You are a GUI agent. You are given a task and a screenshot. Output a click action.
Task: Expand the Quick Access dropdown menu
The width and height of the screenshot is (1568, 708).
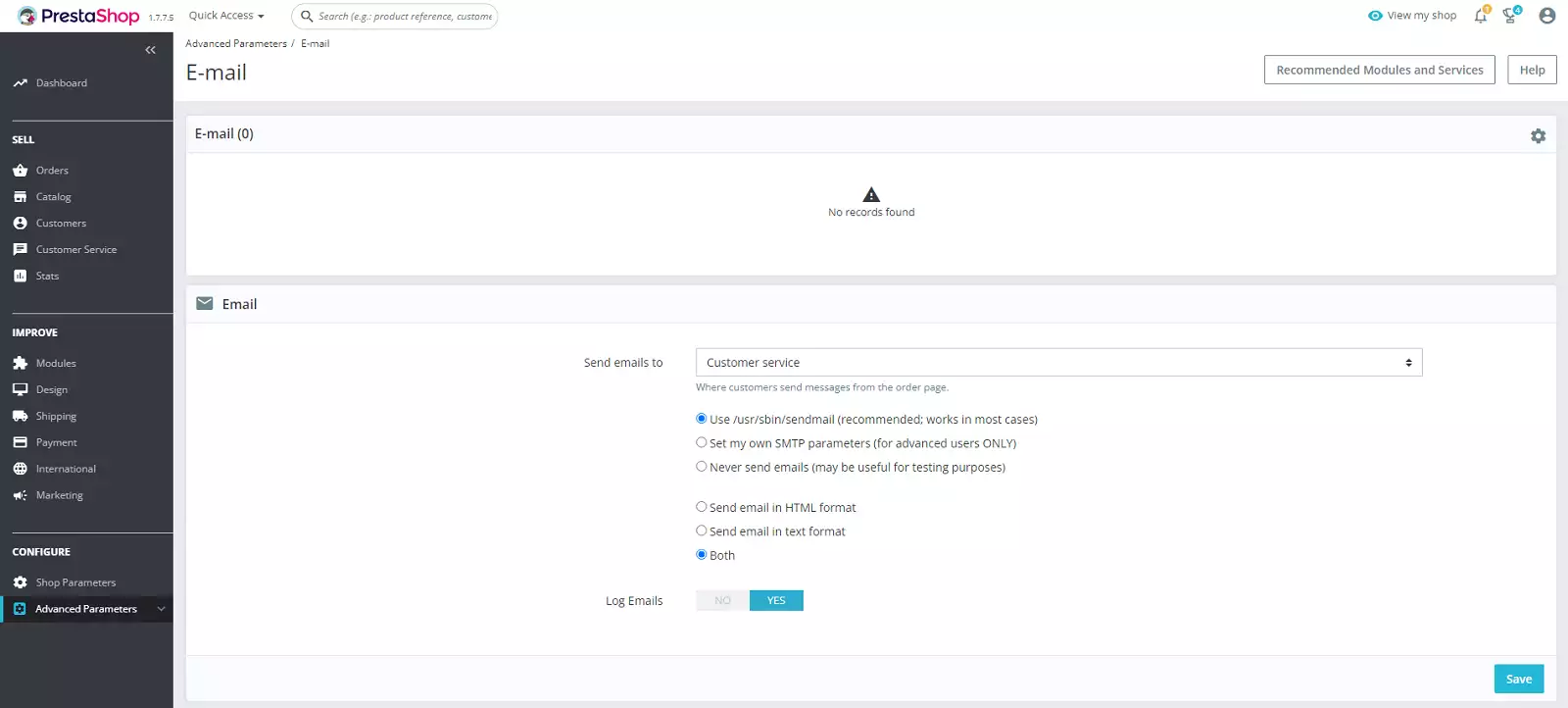[226, 16]
